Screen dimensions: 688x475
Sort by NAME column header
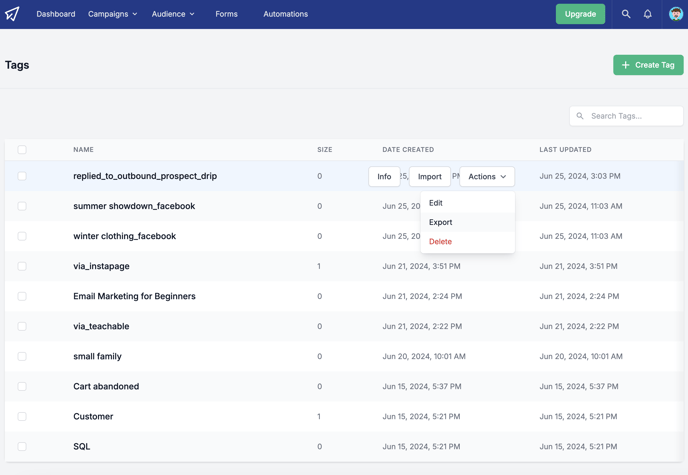pos(83,150)
